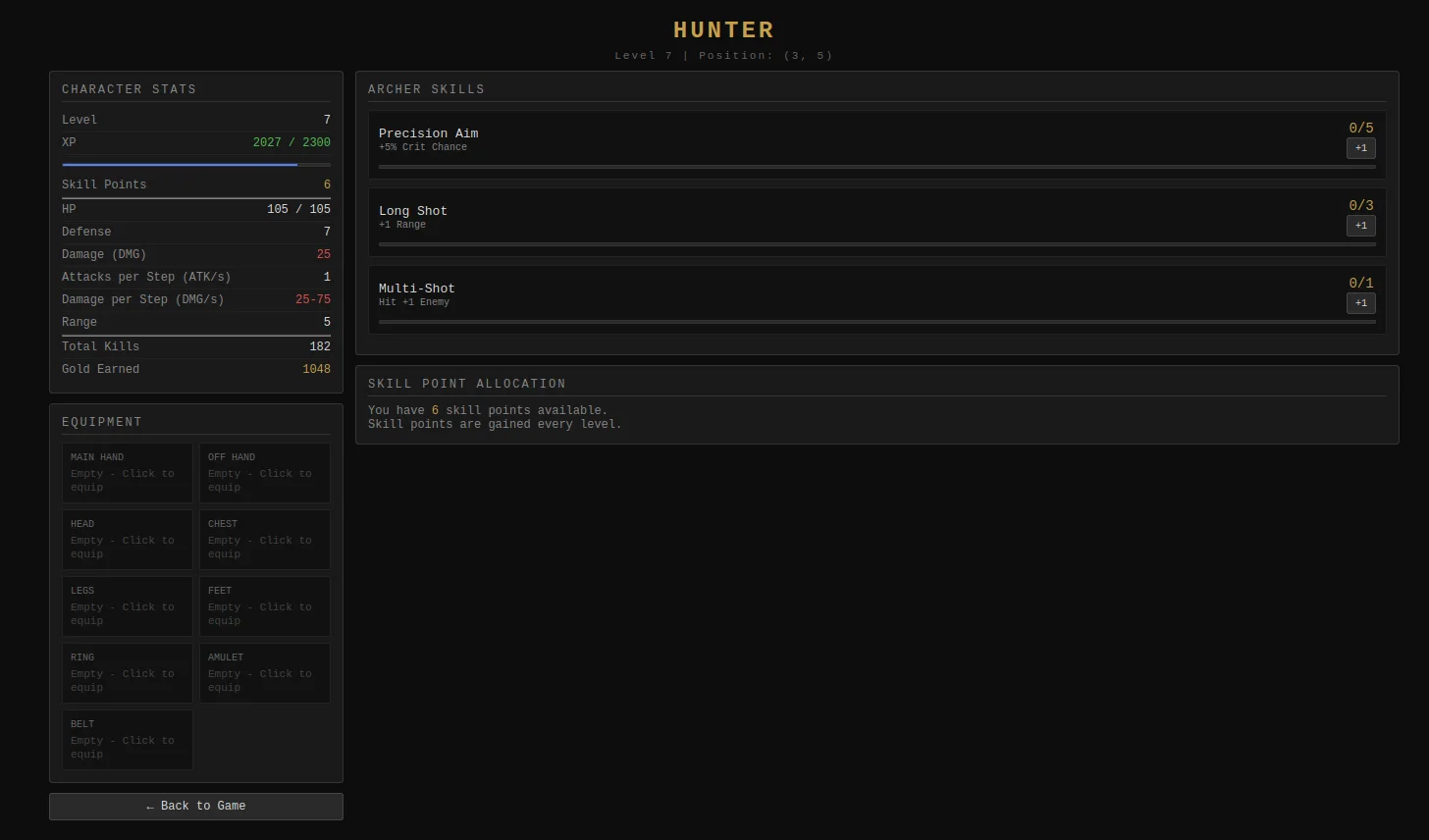Screen dimensions: 1429x840
Task: Click the Multi-Shot progress bar
Action: pyautogui.click(x=876, y=322)
